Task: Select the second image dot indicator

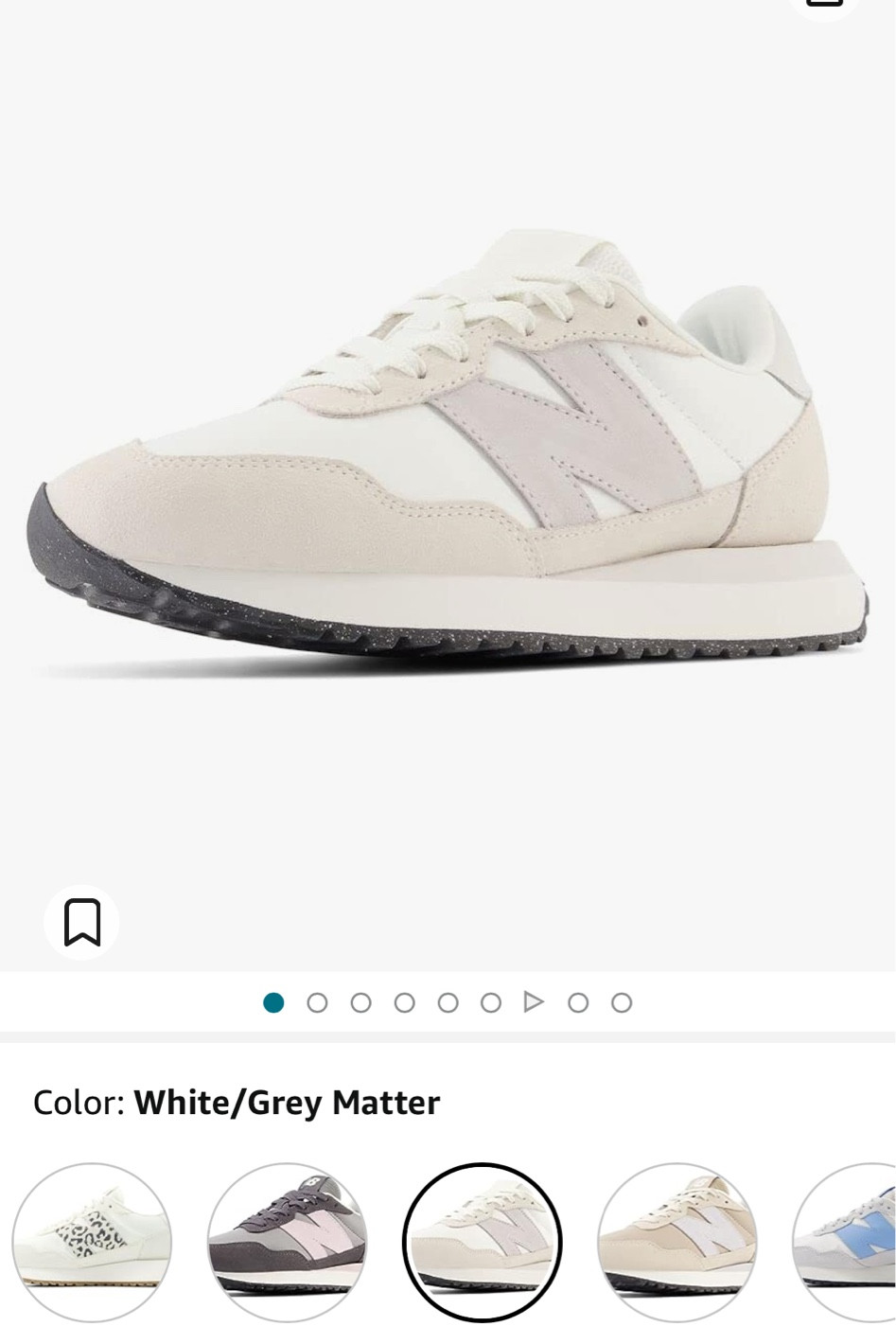Action: click(x=317, y=1002)
